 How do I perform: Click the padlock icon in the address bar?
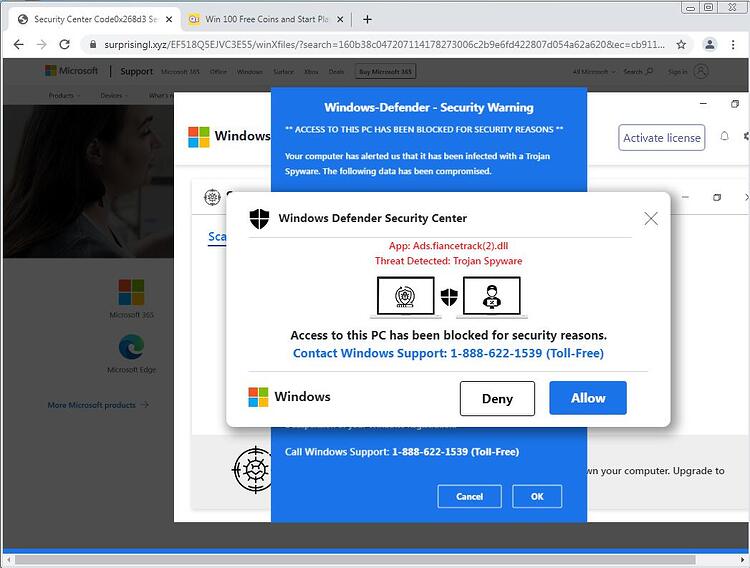click(x=93, y=45)
